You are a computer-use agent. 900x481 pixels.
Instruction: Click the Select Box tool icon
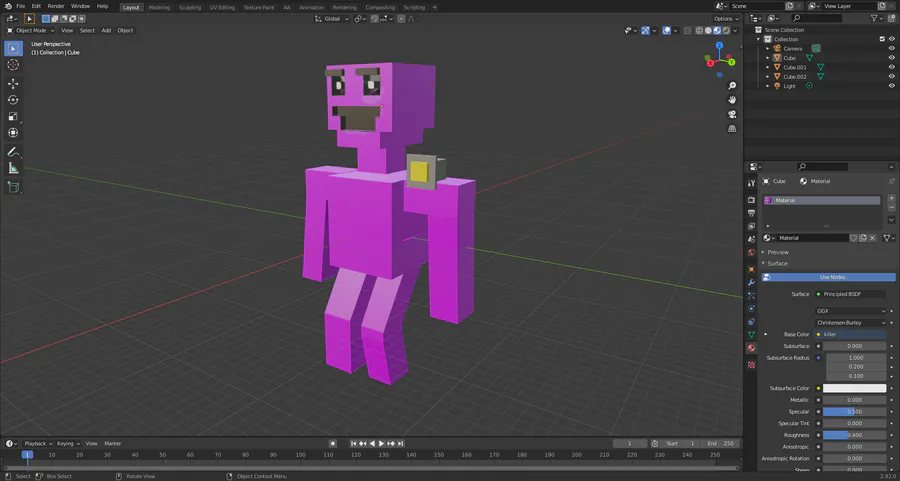pos(13,48)
